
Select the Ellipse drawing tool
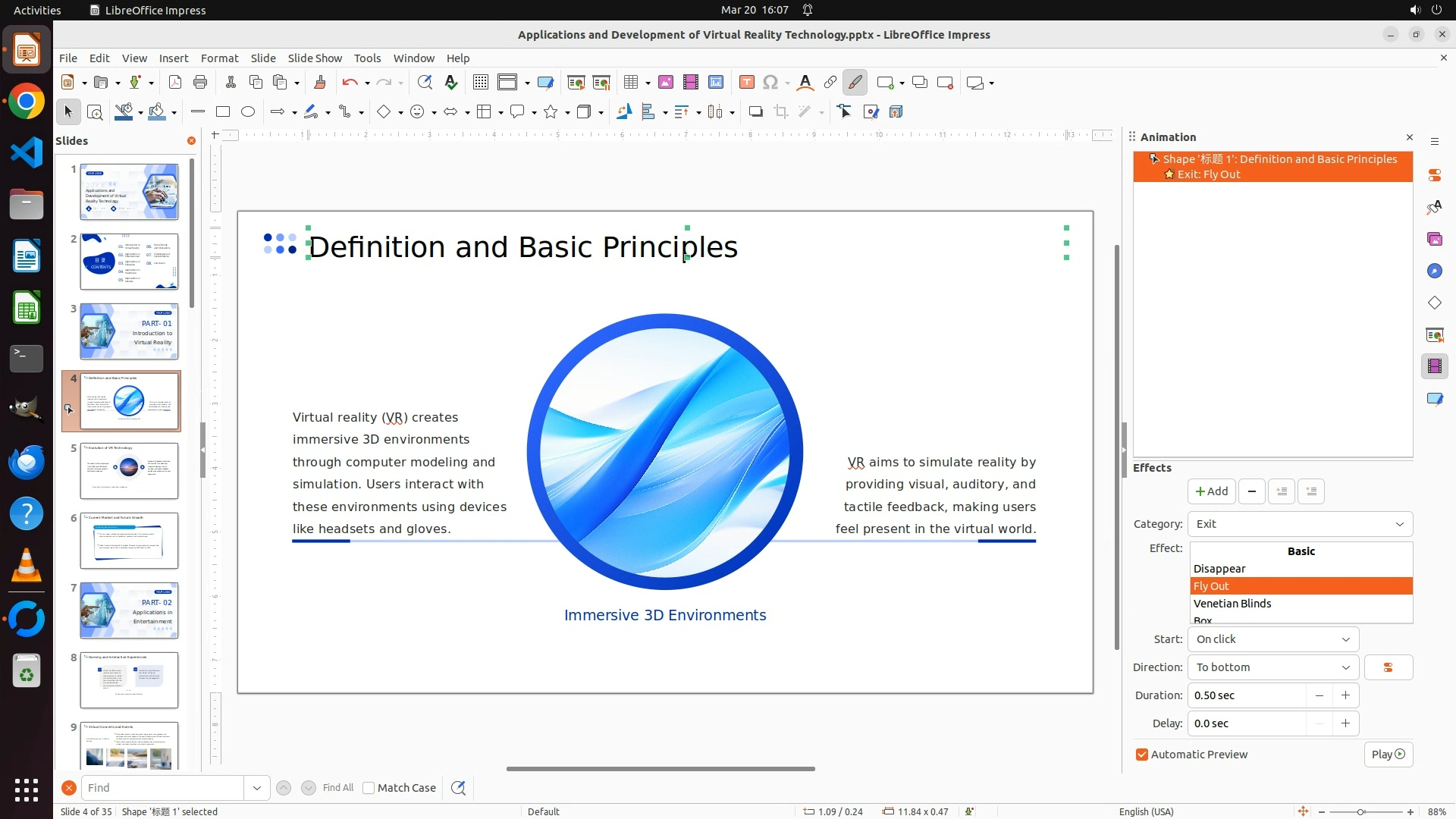pos(248,112)
